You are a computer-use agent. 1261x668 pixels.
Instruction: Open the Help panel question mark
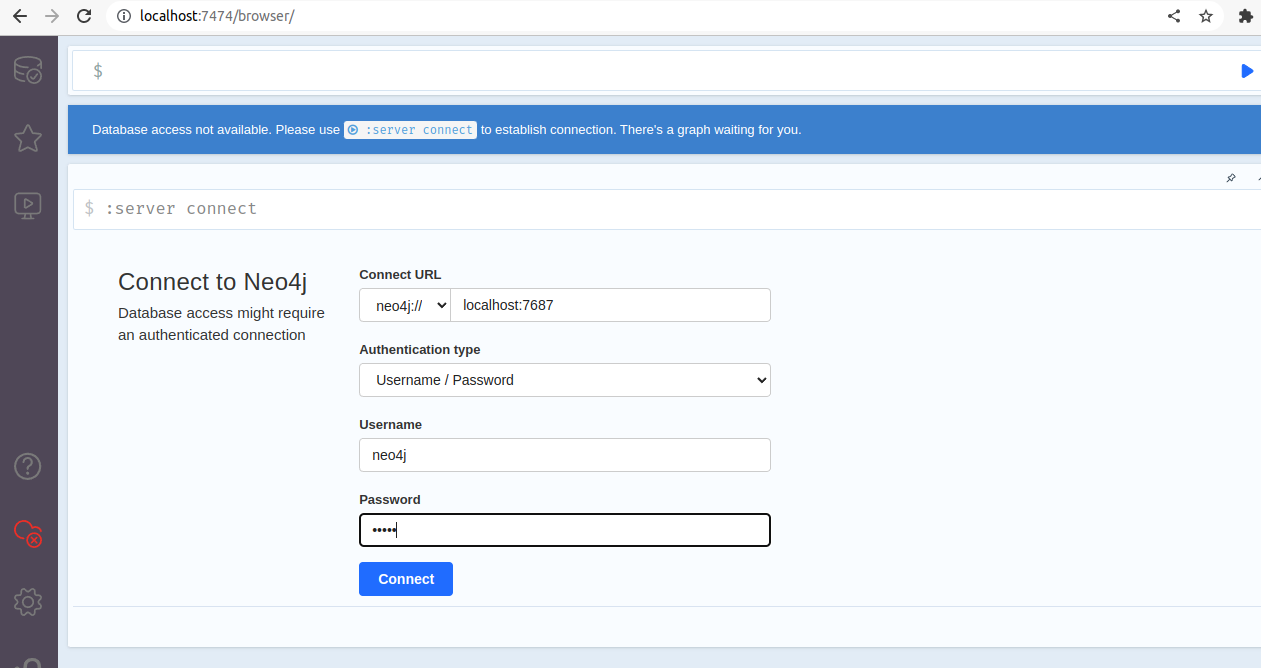coord(27,466)
